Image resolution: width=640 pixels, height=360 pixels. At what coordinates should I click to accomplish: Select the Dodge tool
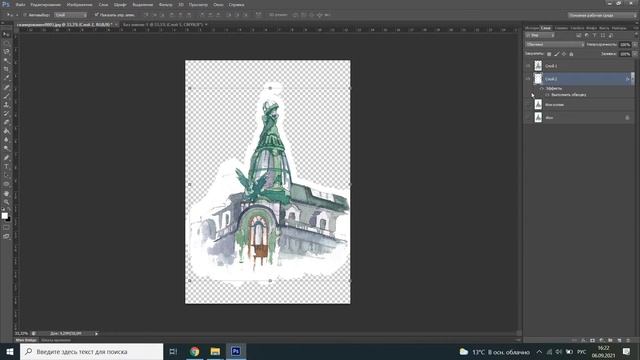pos(6,148)
